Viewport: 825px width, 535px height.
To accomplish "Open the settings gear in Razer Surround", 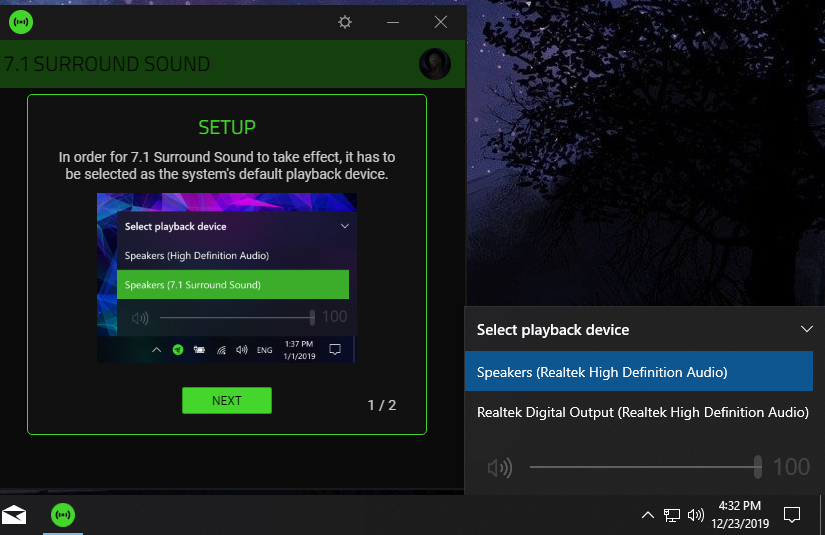I will 345,22.
